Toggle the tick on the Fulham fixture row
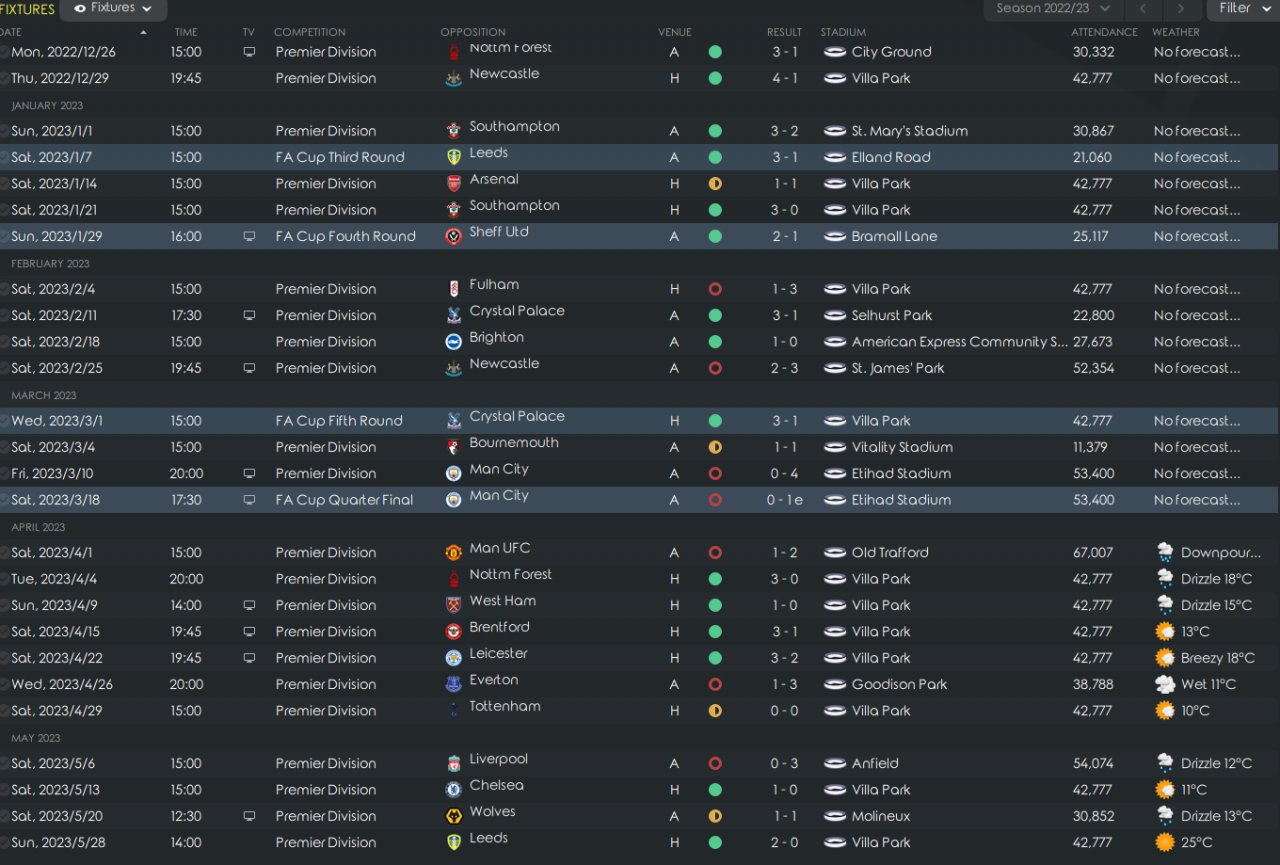Viewport: 1280px width, 865px height. [x=4, y=289]
